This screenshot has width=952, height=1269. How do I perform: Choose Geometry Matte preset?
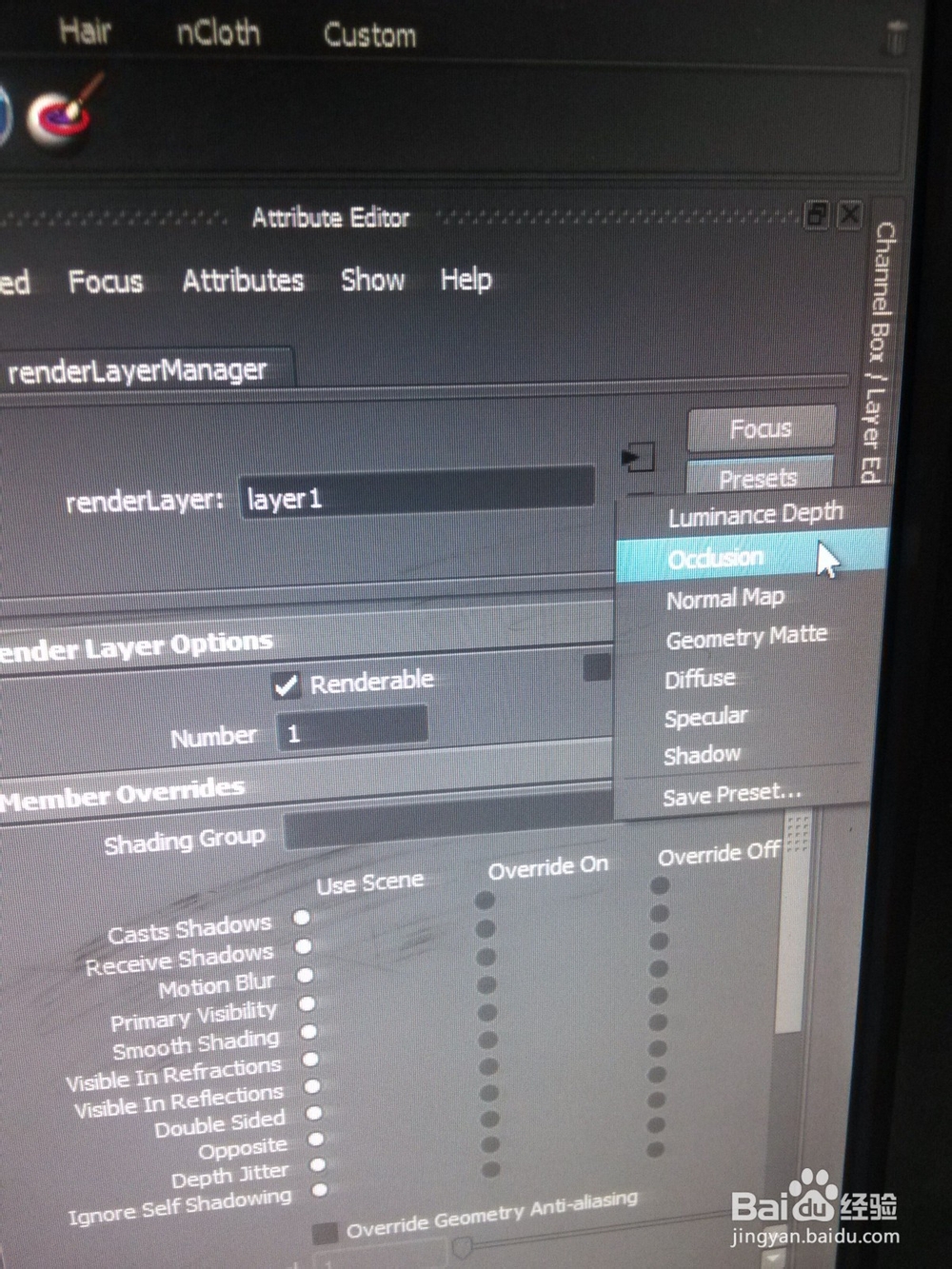tap(746, 638)
